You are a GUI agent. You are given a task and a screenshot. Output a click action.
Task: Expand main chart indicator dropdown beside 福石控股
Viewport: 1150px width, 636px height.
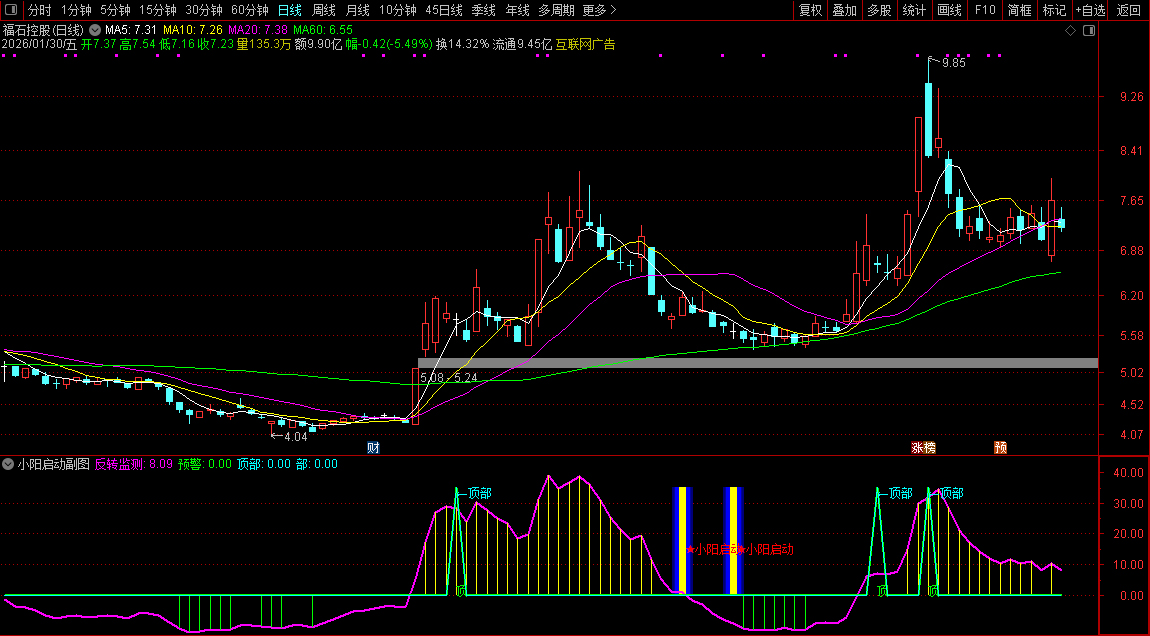tap(95, 31)
